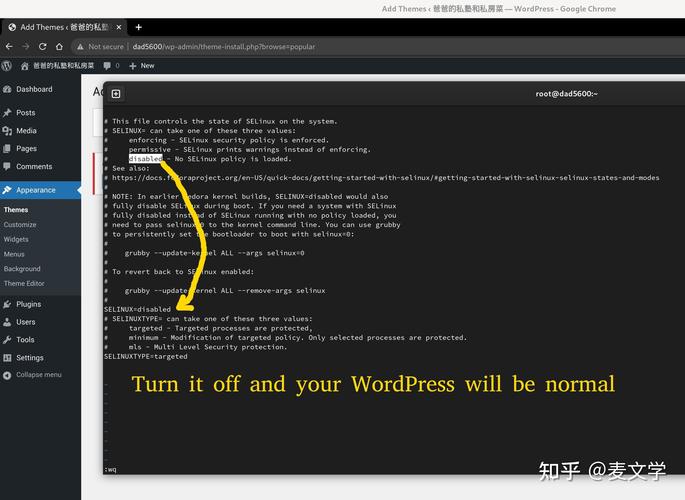Click the SELINUXTYPE=targeted line

pos(146,356)
